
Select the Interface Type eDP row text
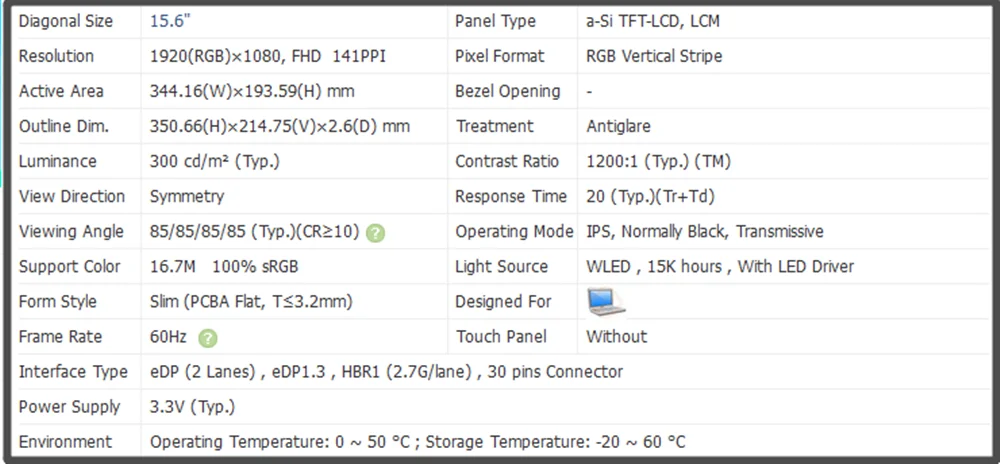386,372
